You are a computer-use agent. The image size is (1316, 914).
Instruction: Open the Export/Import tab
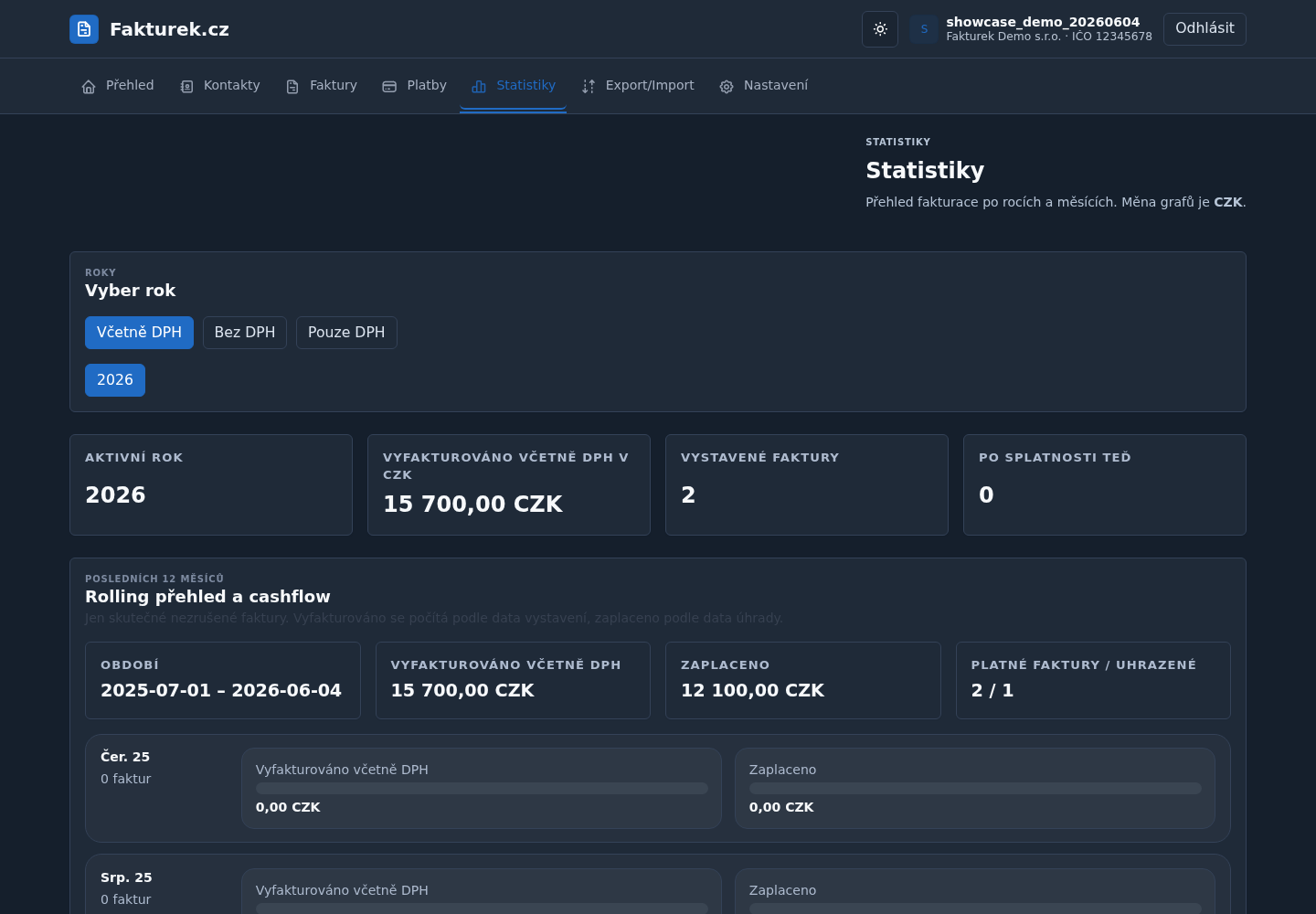pyautogui.click(x=638, y=86)
